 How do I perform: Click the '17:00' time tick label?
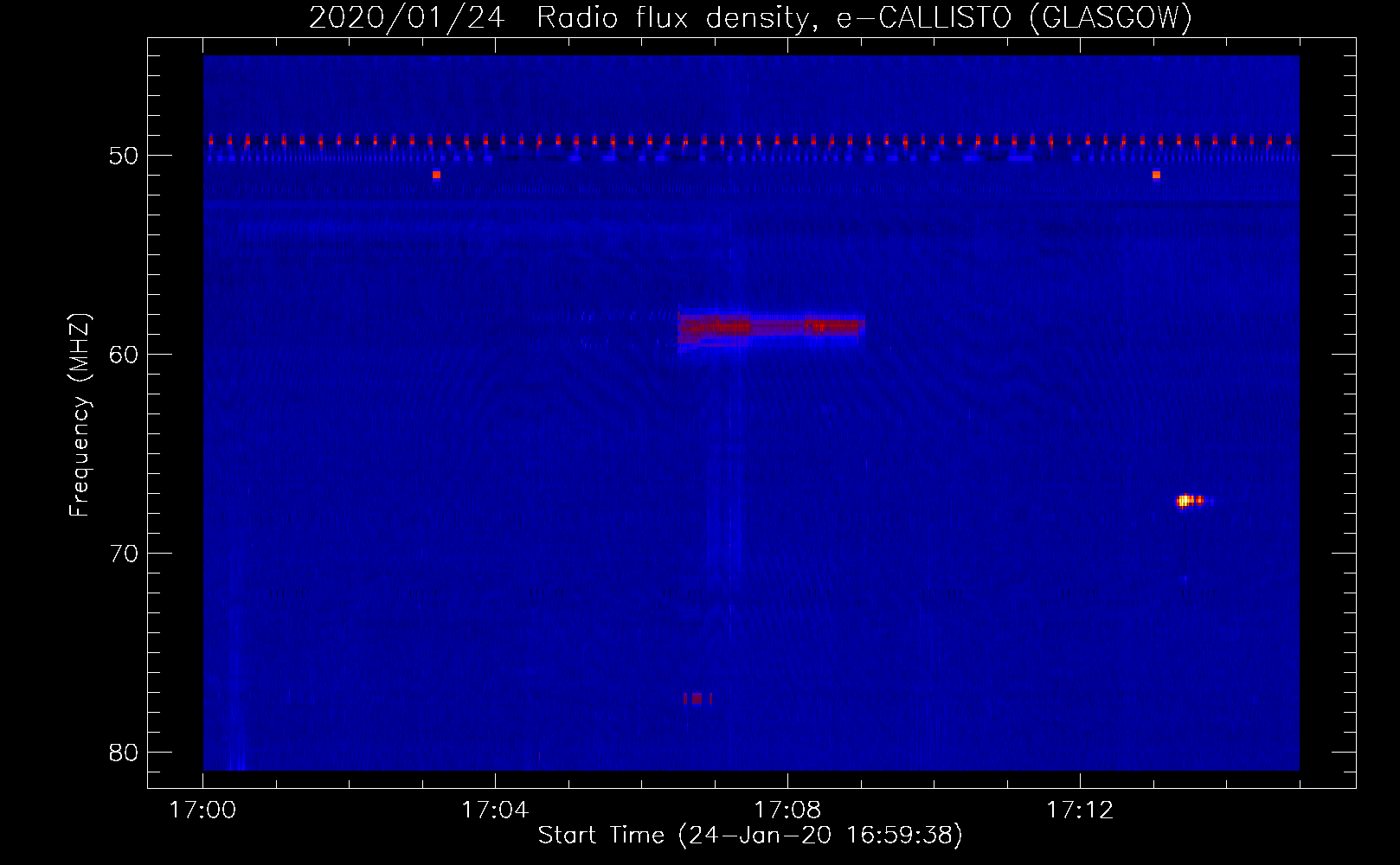click(x=202, y=810)
